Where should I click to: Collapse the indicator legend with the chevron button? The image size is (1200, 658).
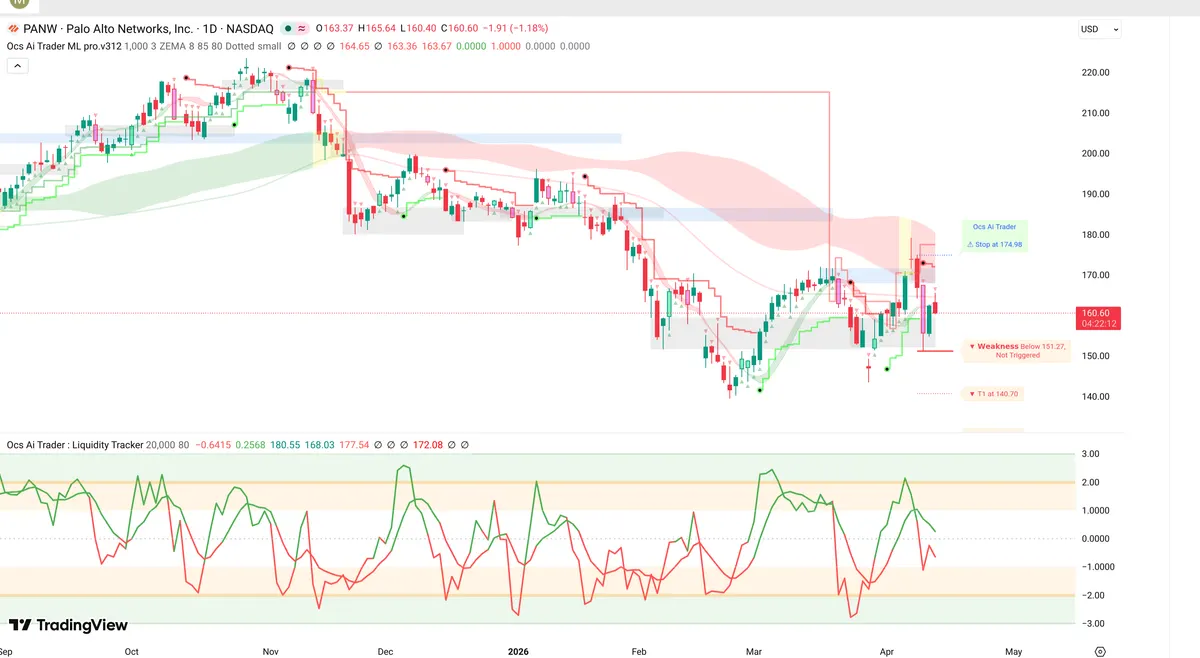point(17,65)
